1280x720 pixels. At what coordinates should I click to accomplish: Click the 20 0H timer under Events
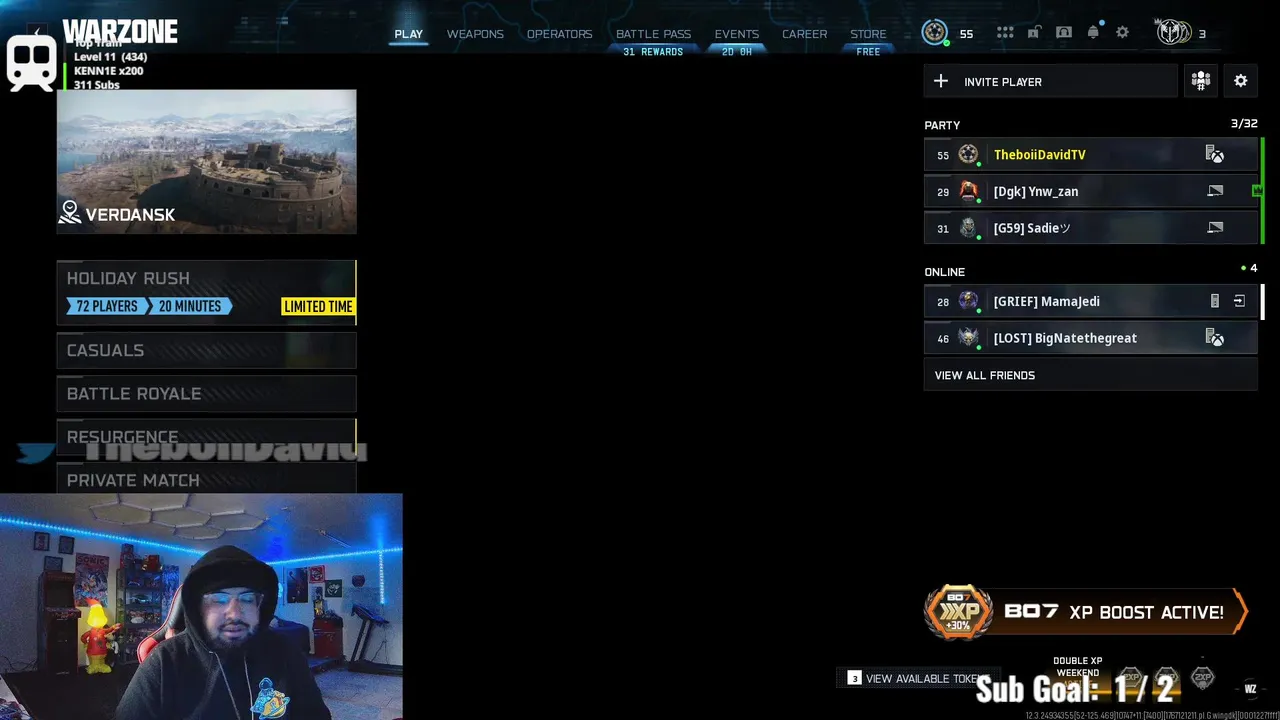[736, 52]
